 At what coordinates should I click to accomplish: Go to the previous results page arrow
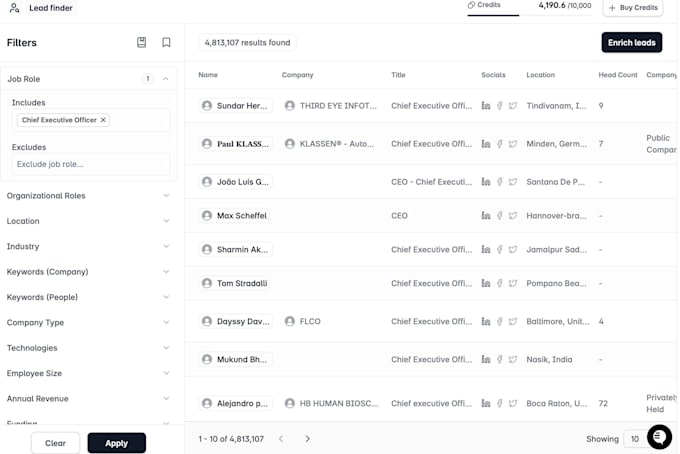click(x=281, y=439)
